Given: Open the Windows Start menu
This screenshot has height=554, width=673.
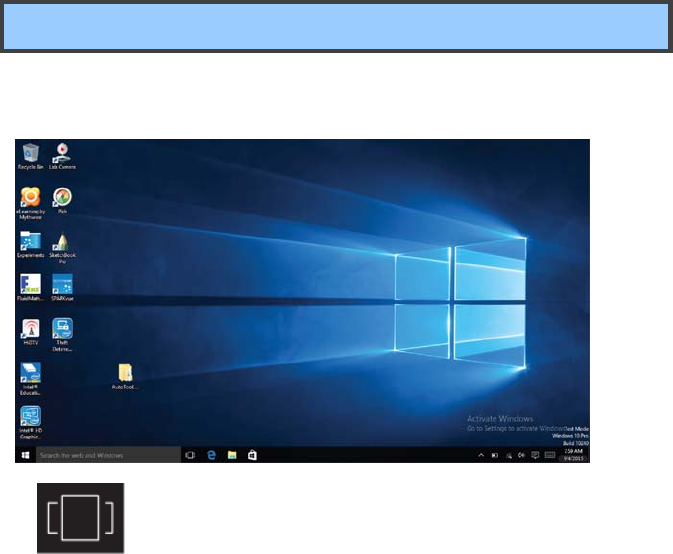Looking at the screenshot, I should pyautogui.click(x=25, y=455).
